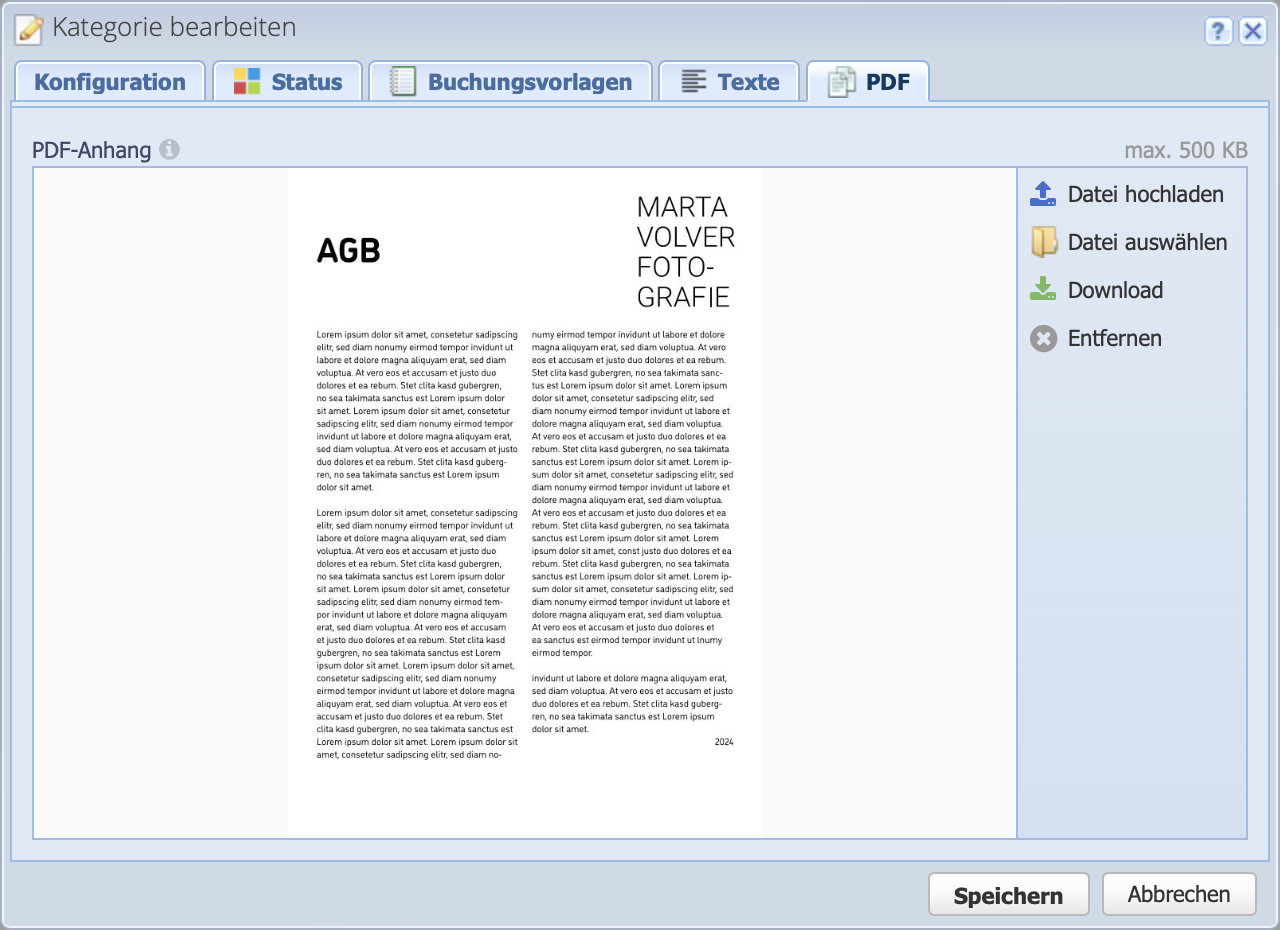Click the info icon next to PDF-Anhang

(168, 148)
